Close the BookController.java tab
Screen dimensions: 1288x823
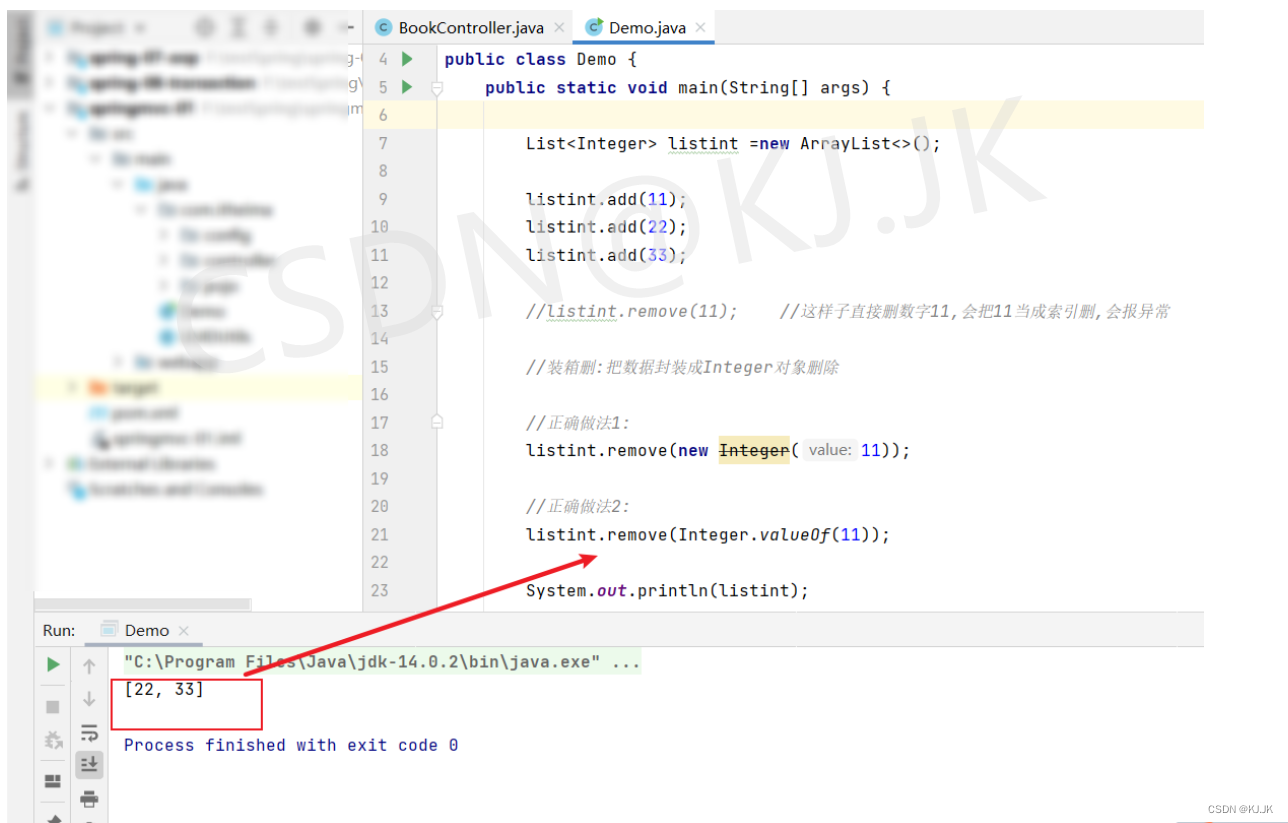pos(558,28)
